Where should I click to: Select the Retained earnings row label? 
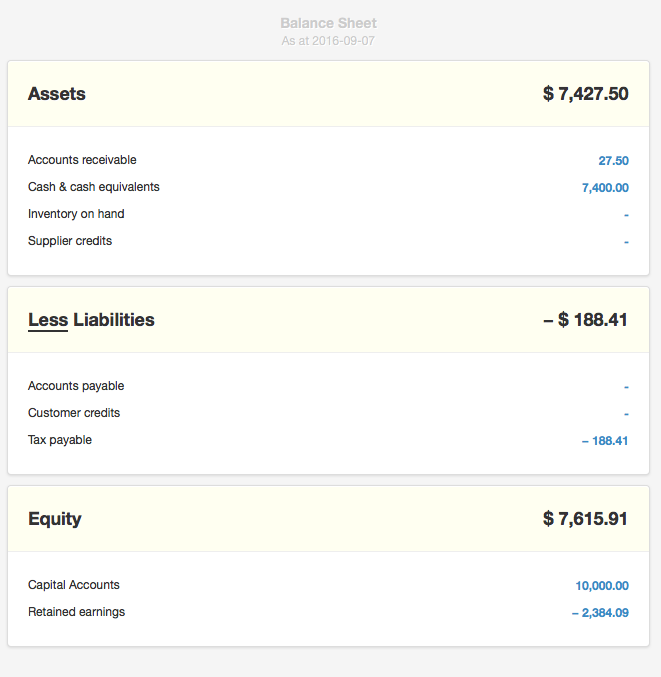coord(76,612)
